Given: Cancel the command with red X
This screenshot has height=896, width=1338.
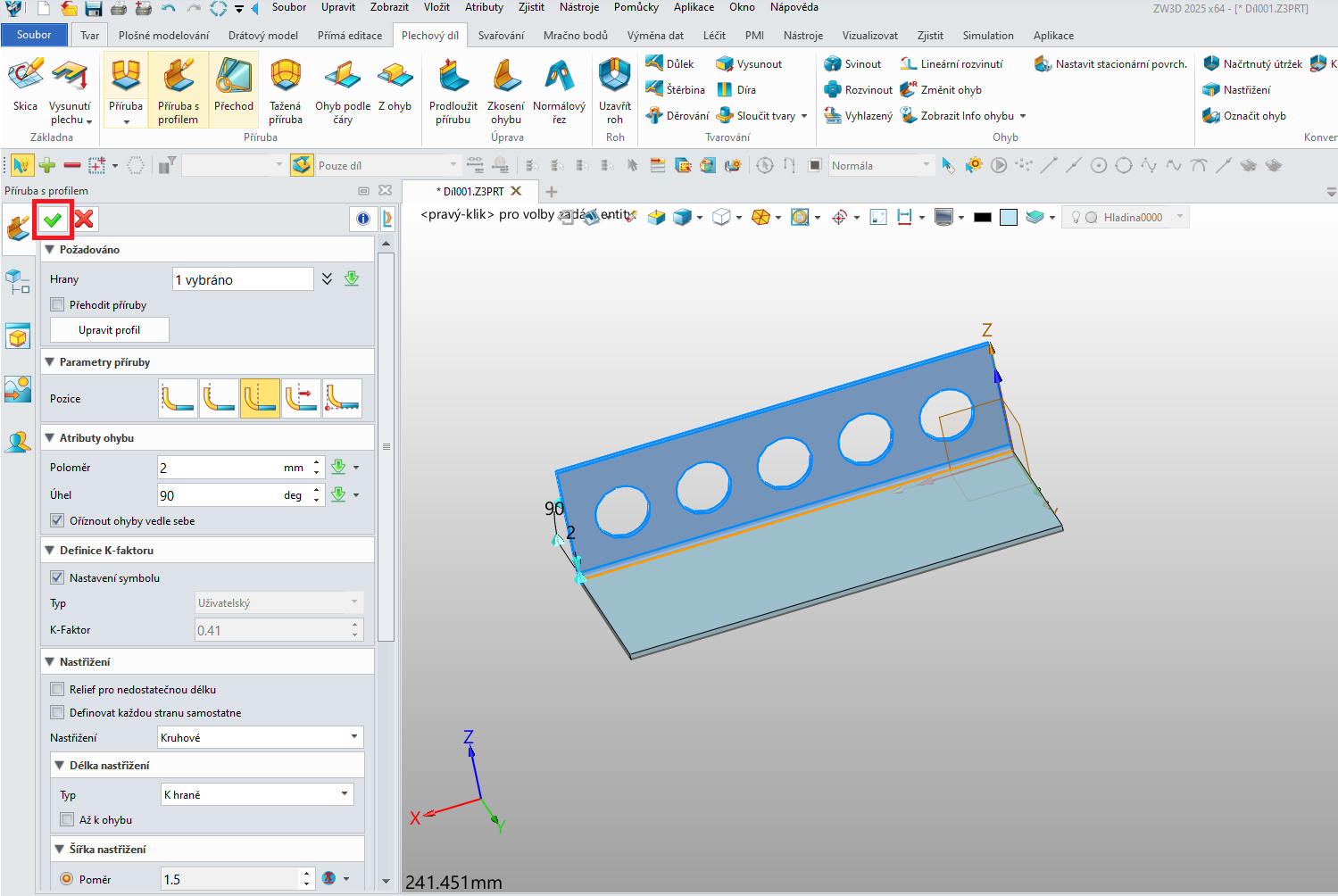Looking at the screenshot, I should (84, 220).
